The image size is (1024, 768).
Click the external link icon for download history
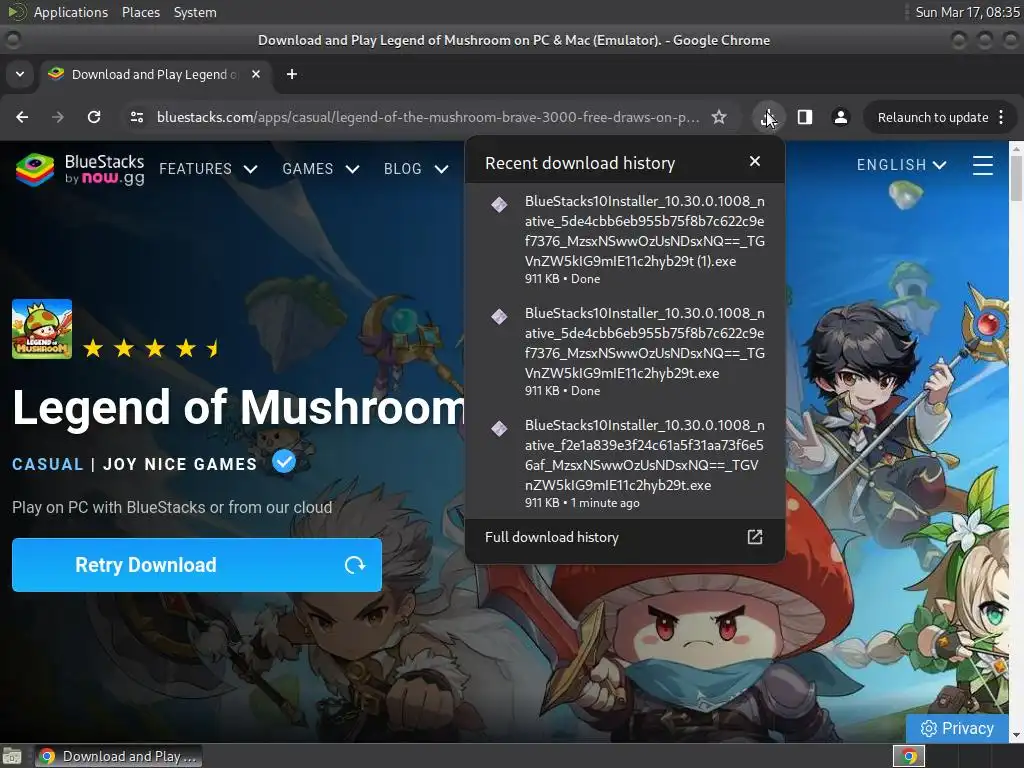[755, 537]
